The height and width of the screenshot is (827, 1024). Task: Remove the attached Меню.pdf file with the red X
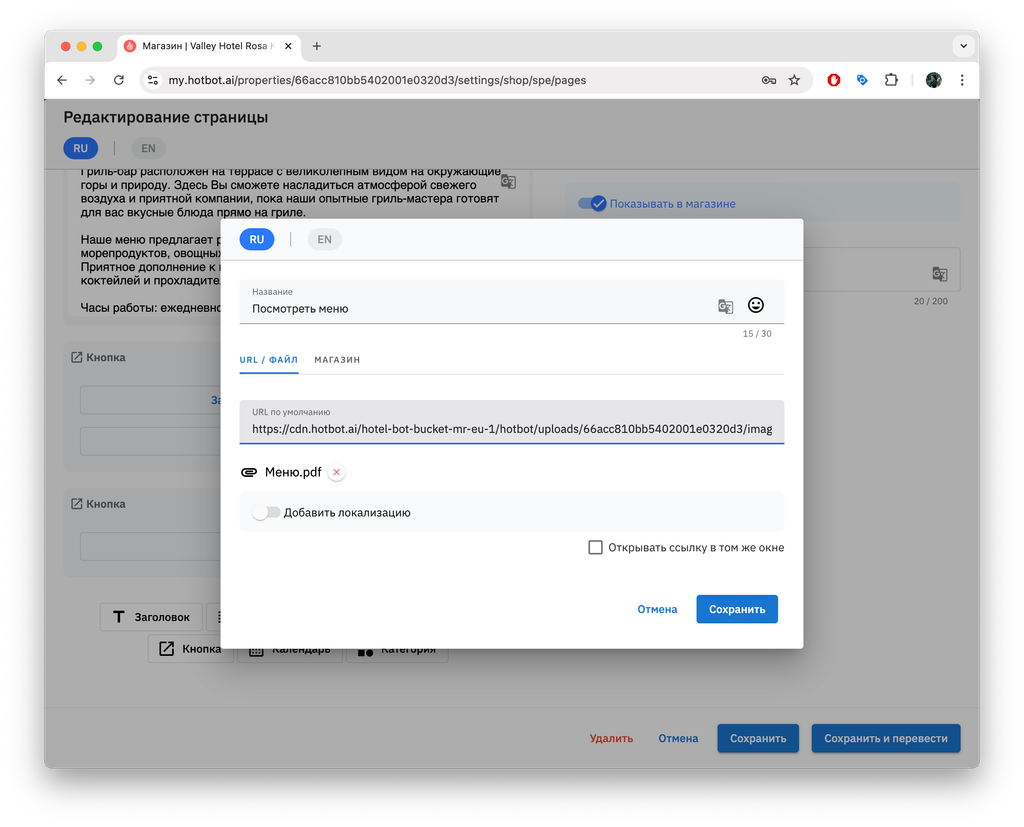[336, 472]
